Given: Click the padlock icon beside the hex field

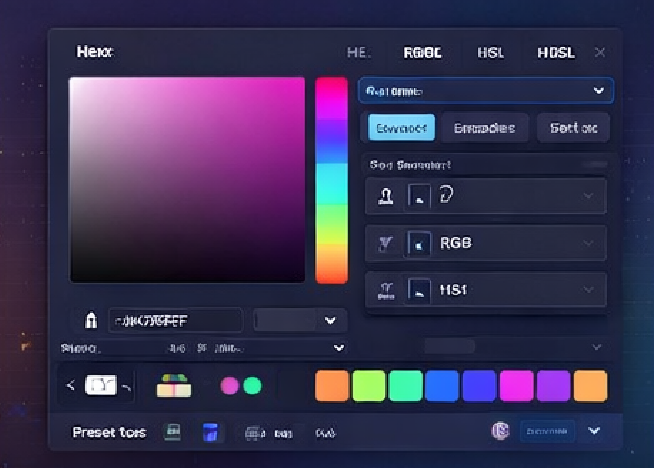Looking at the screenshot, I should 91,320.
